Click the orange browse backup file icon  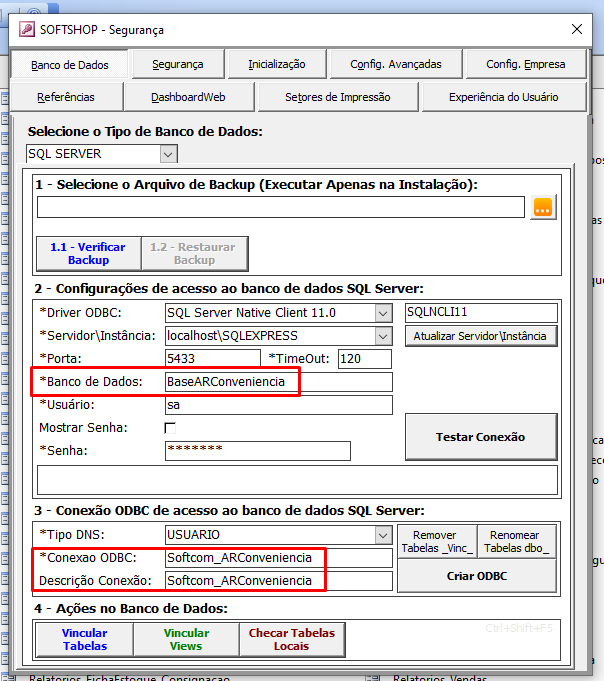543,207
